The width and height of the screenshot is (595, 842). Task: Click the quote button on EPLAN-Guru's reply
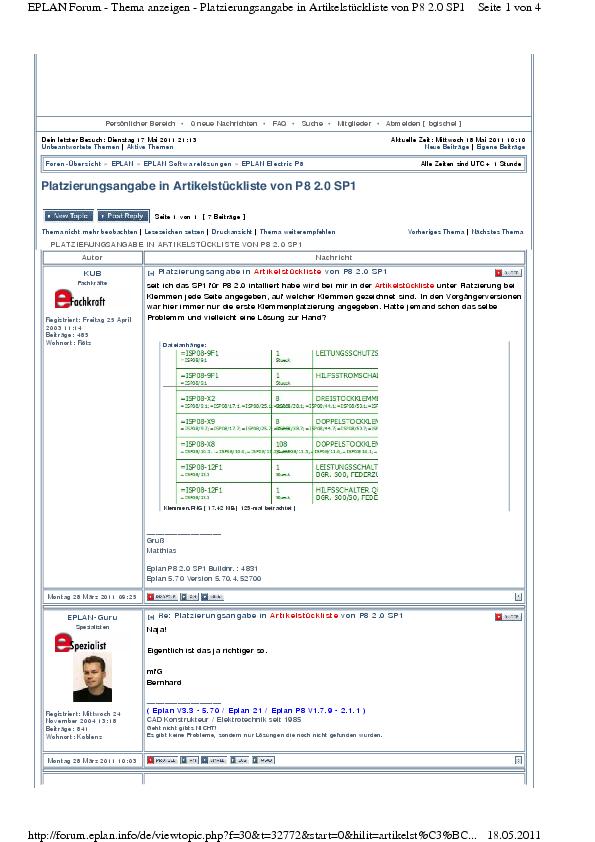point(508,617)
